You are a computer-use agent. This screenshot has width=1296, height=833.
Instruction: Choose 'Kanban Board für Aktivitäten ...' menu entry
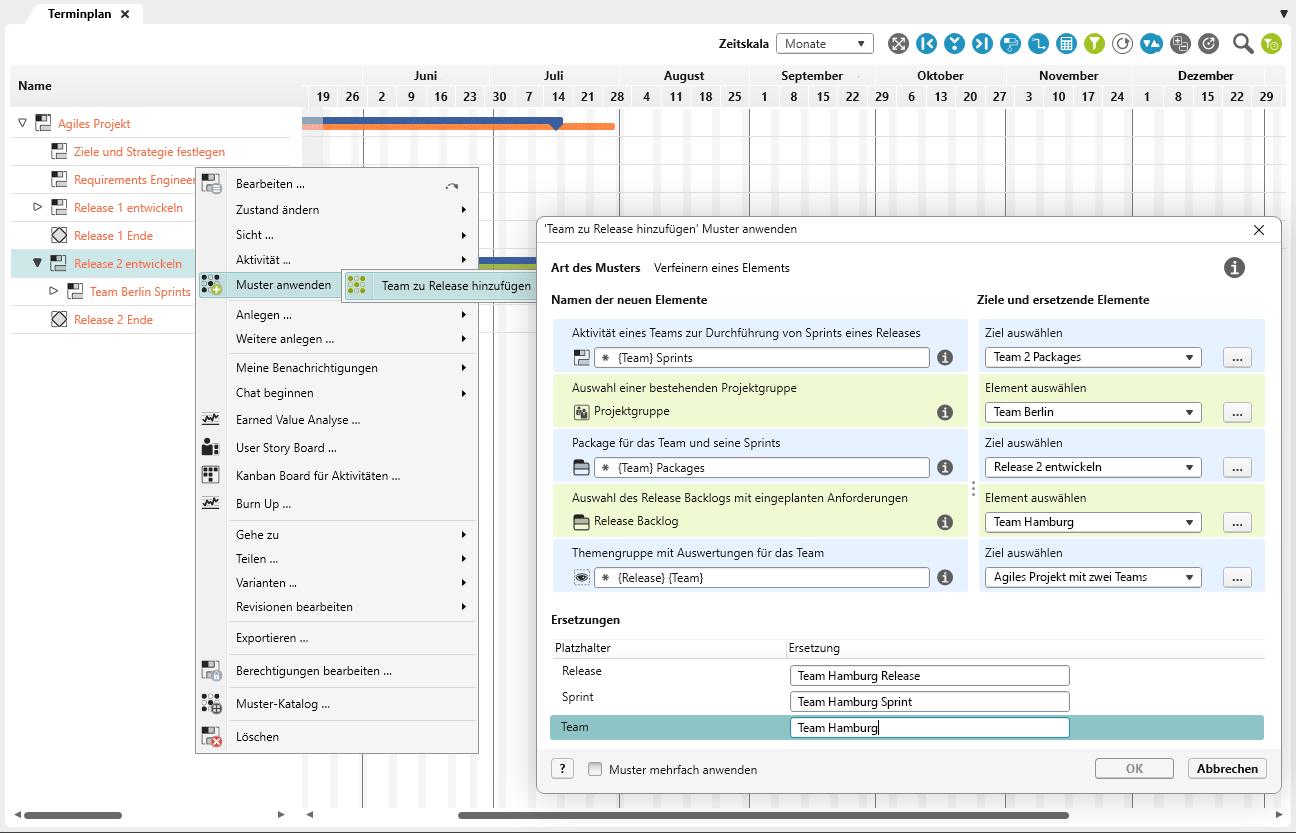coord(317,476)
